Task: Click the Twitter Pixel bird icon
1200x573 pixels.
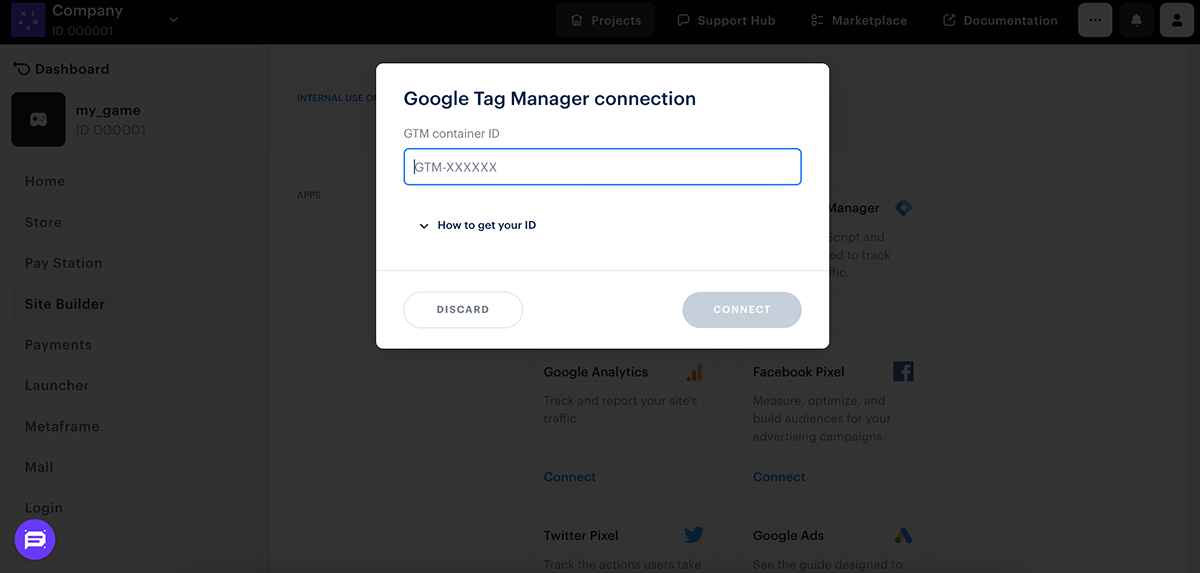Action: pos(694,535)
